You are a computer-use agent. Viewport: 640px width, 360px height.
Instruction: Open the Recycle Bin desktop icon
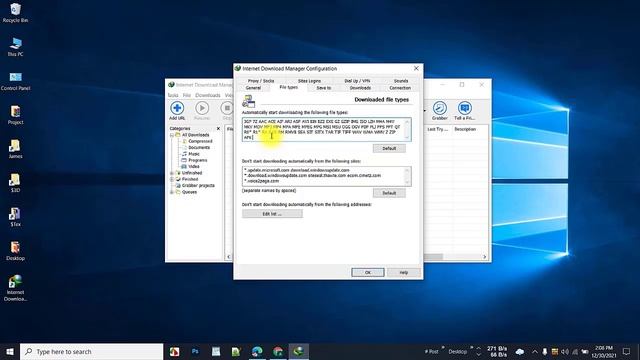15,13
